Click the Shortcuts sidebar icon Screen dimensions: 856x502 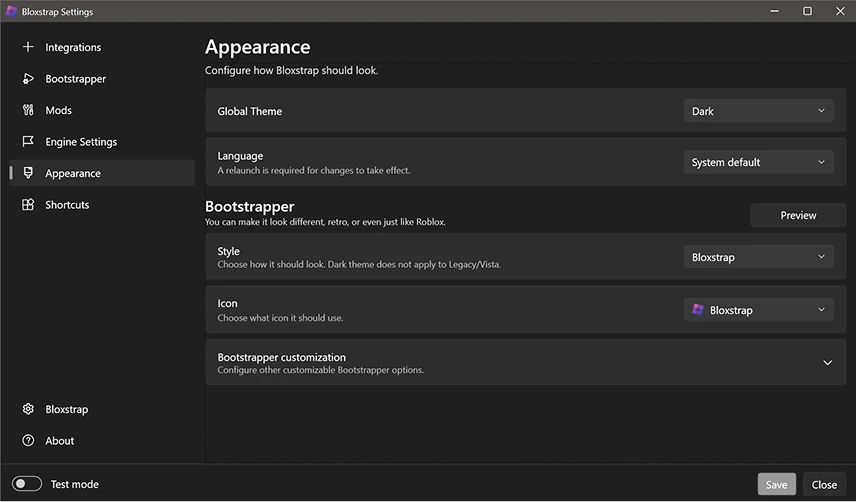(28, 205)
